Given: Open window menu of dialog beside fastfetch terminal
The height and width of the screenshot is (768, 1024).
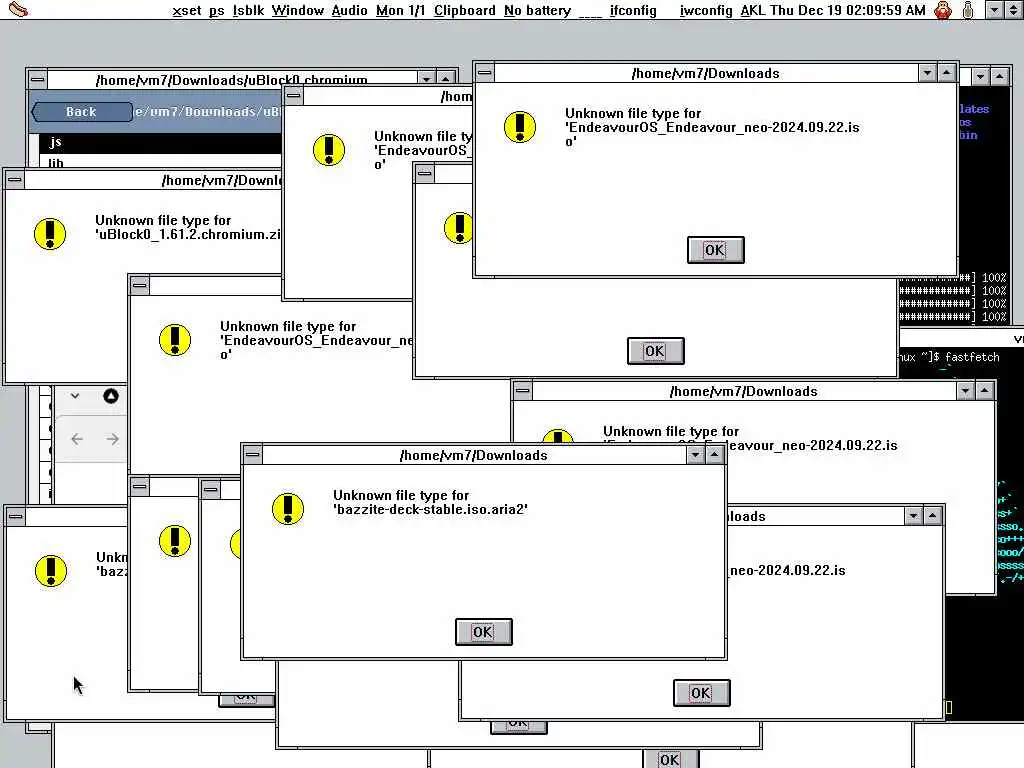Looking at the screenshot, I should tap(522, 391).
